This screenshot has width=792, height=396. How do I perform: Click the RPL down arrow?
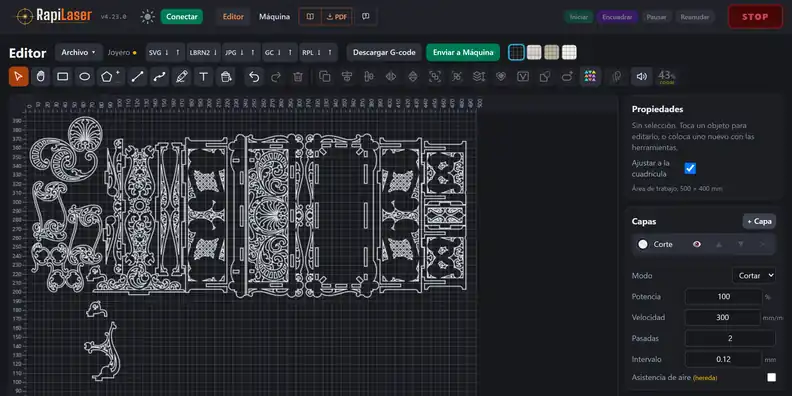(319, 53)
